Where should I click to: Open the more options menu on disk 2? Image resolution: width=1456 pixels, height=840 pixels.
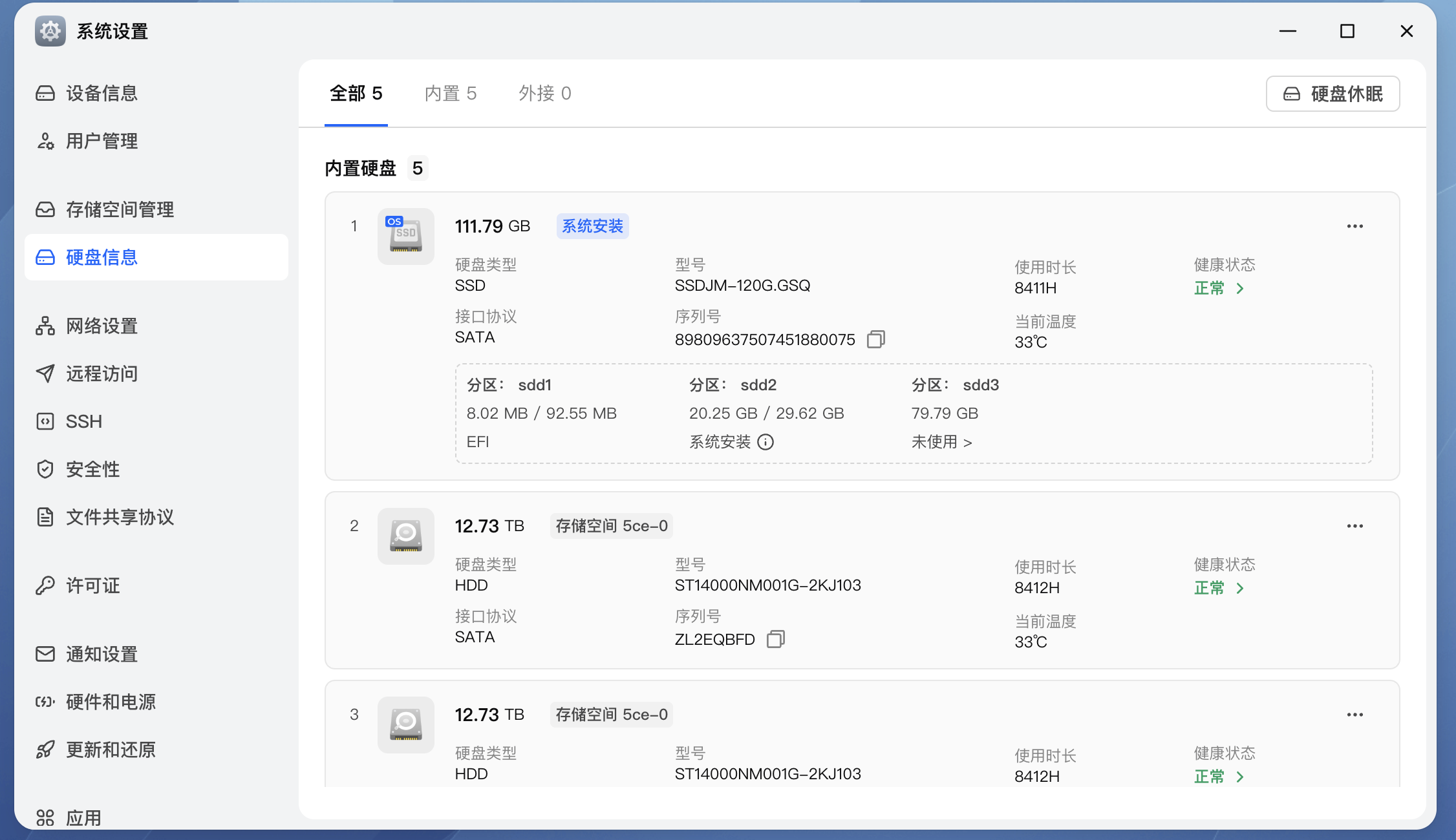point(1355,525)
